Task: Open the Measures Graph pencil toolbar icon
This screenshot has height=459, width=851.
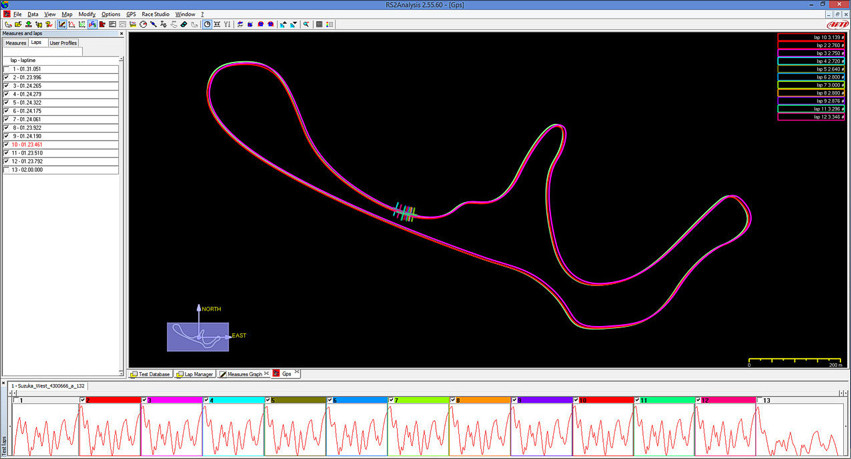Action: tap(62, 24)
